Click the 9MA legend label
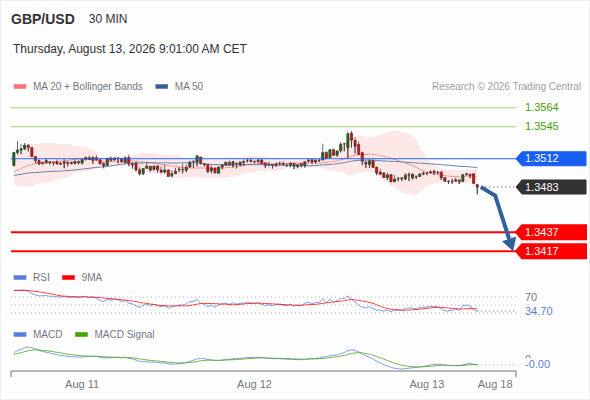 (92, 278)
